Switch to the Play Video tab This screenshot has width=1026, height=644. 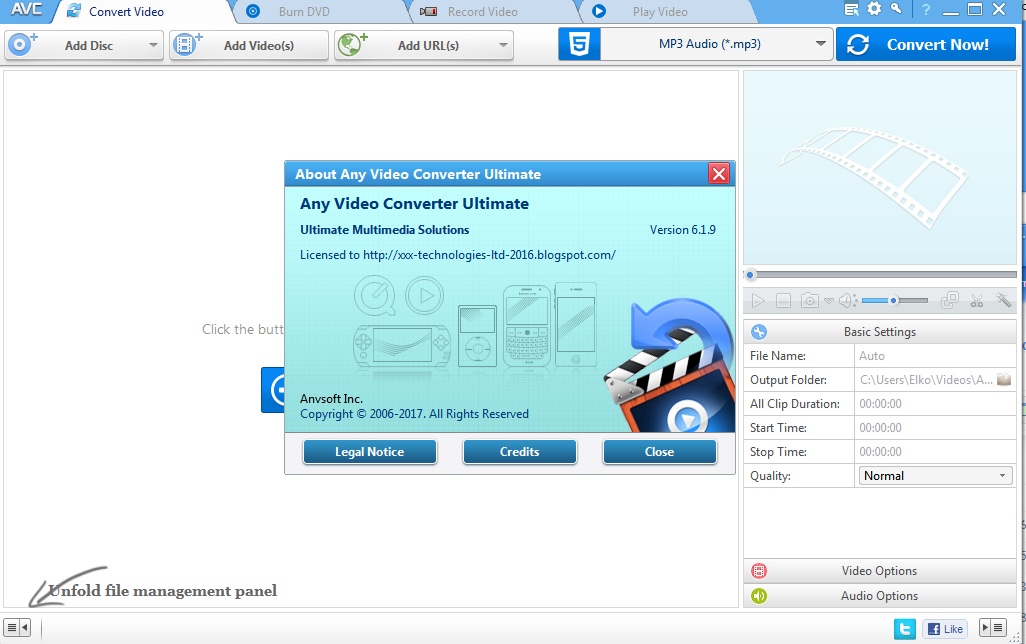pos(660,12)
